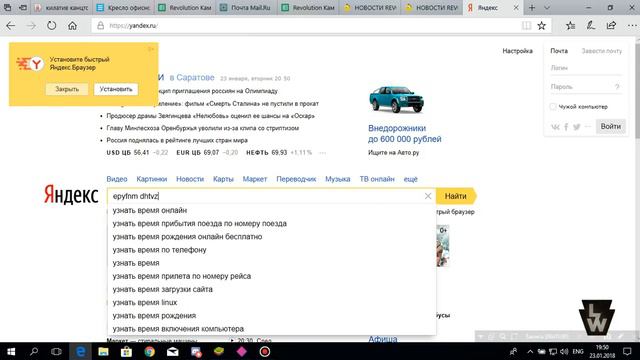Screen dimensions: 640x360
Task: Open Windows Start menu
Action: pos(11,351)
